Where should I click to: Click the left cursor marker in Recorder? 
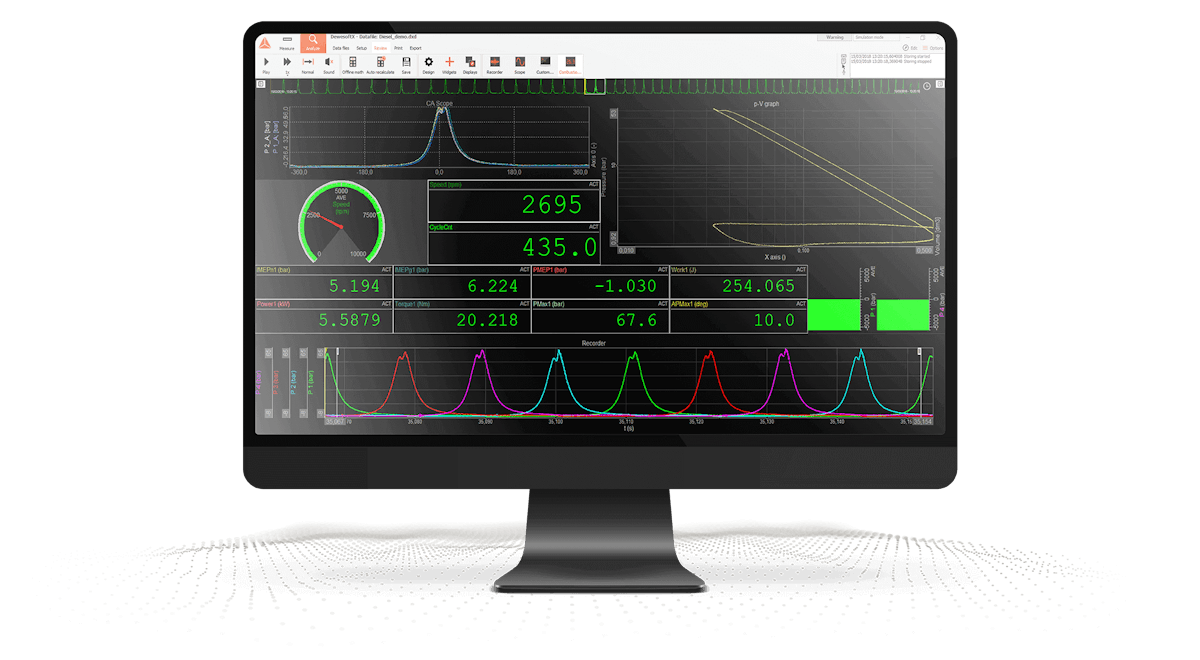pyautogui.click(x=338, y=351)
